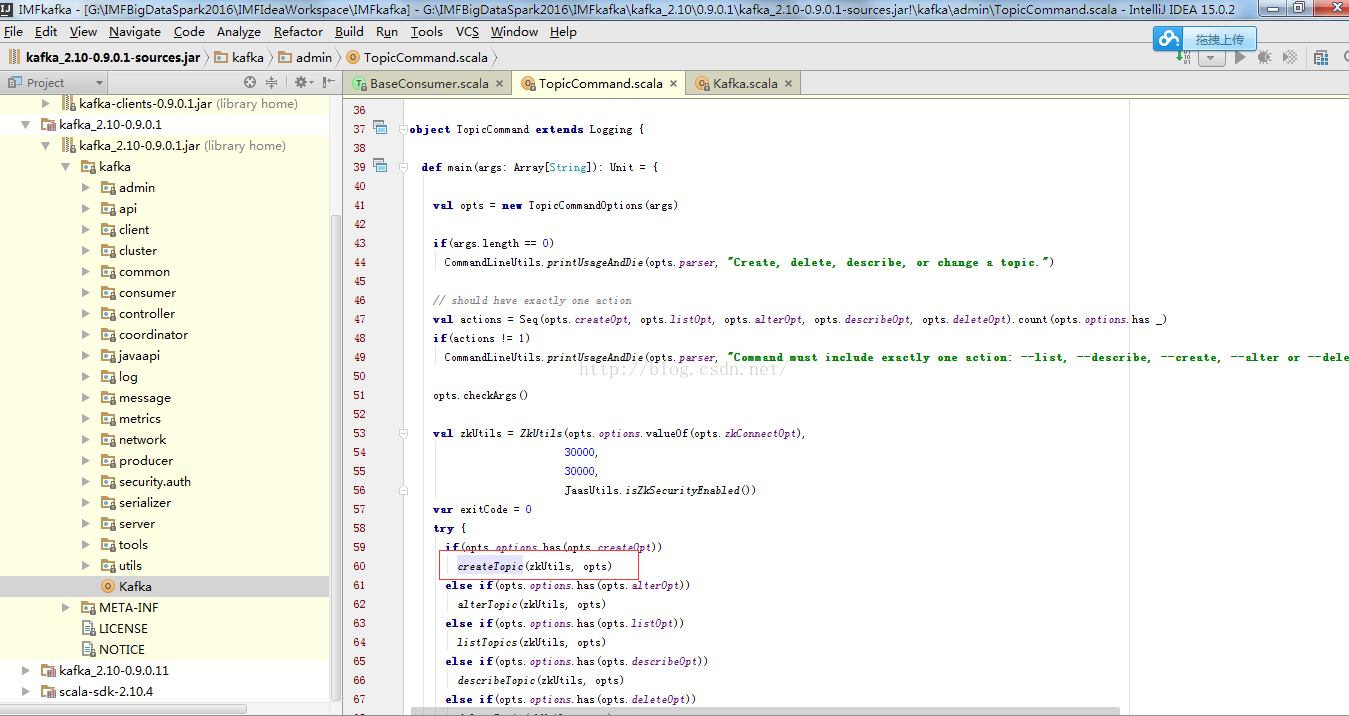Open Project Structure icon in toolbar
Screen dimensions: 1349x716
[1321, 57]
